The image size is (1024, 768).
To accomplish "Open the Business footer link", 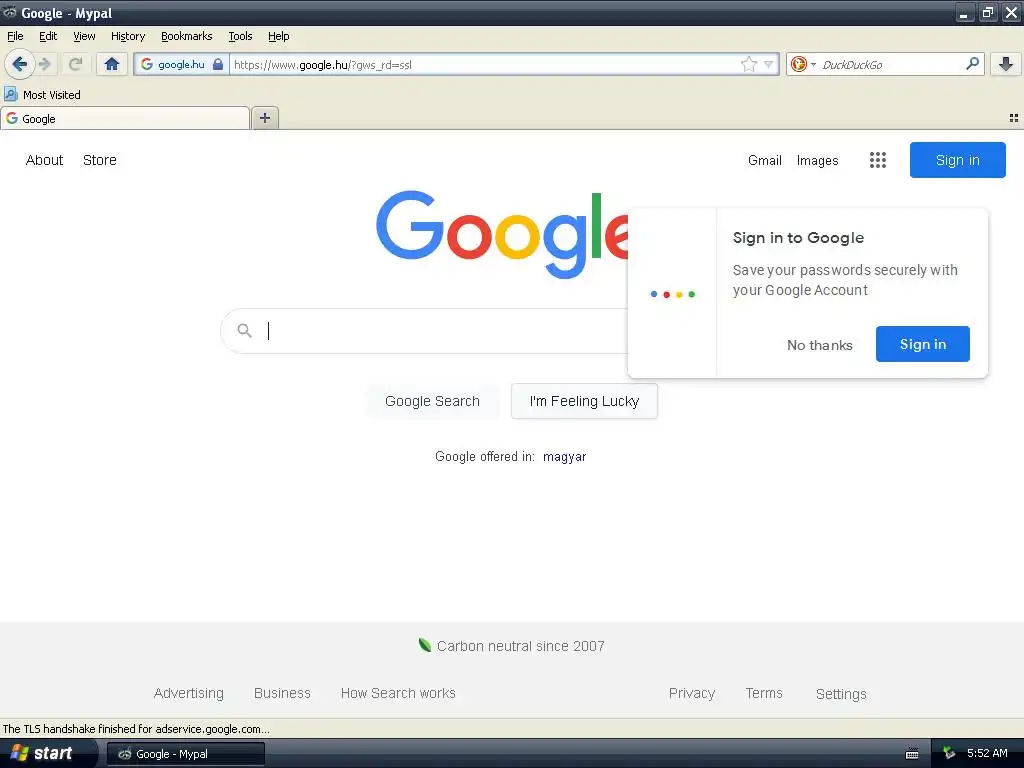I will coord(282,693).
